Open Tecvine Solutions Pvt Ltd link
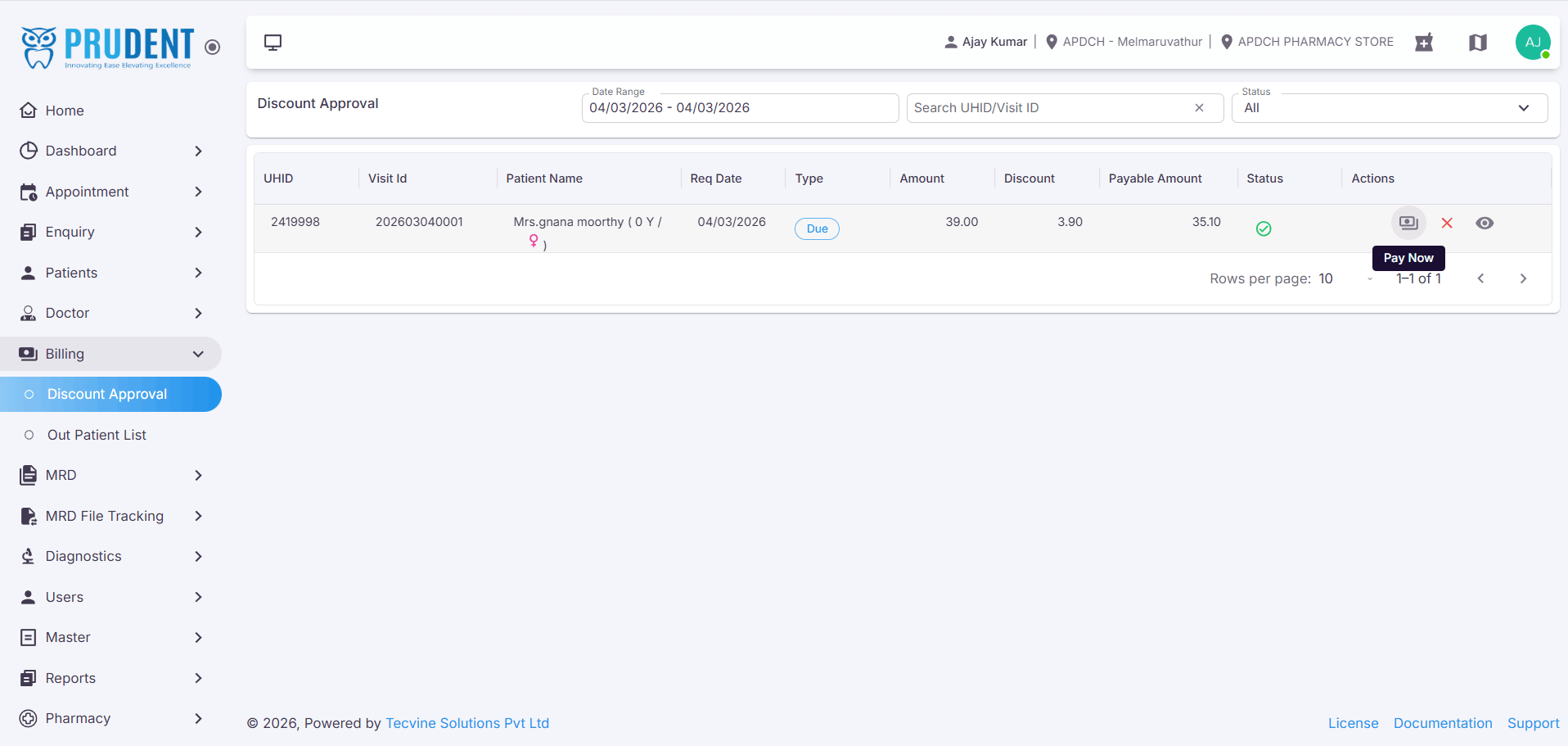Image resolution: width=1568 pixels, height=746 pixels. 467,723
